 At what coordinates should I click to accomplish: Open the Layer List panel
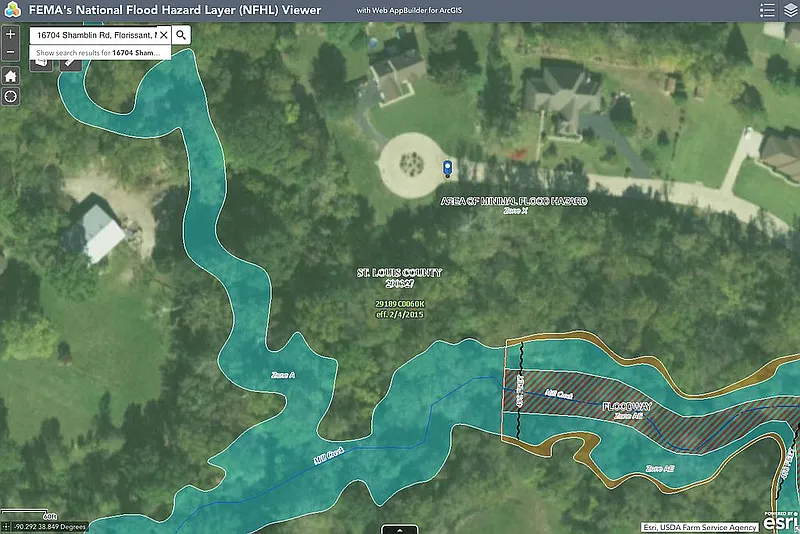788,10
